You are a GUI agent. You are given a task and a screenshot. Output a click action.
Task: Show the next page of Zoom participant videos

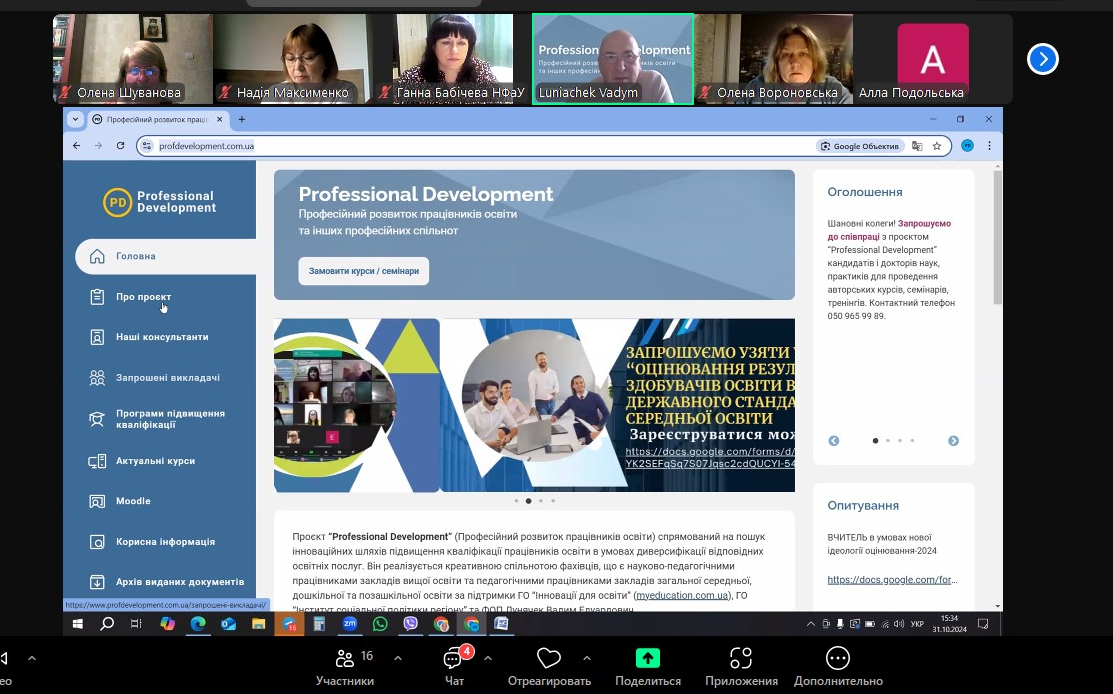(1043, 59)
